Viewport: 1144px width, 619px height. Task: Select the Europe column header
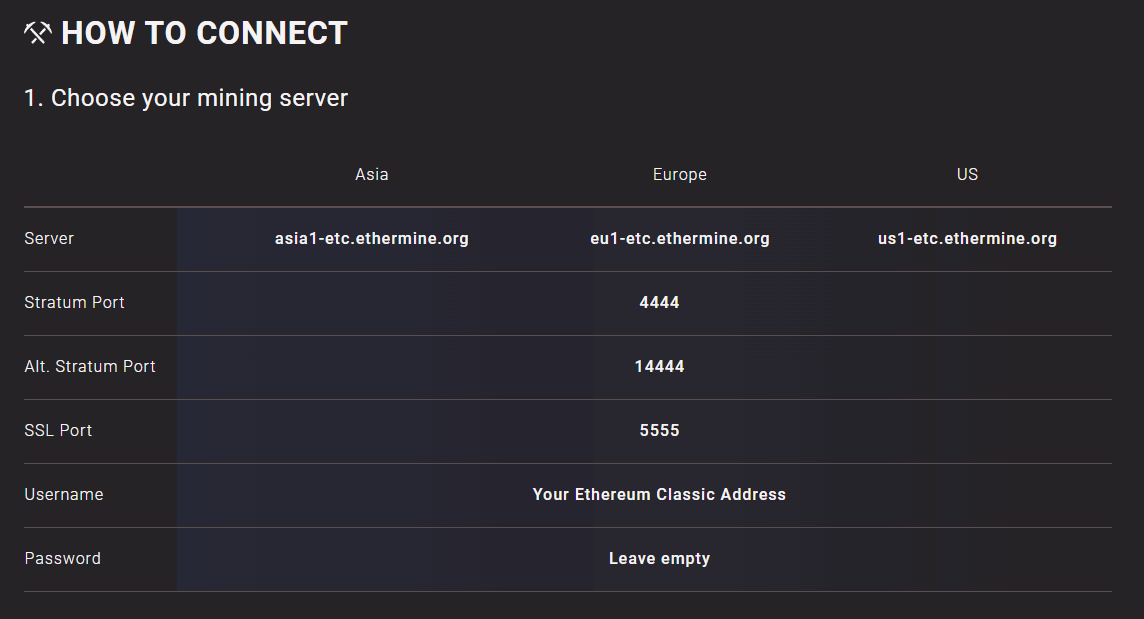[679, 174]
